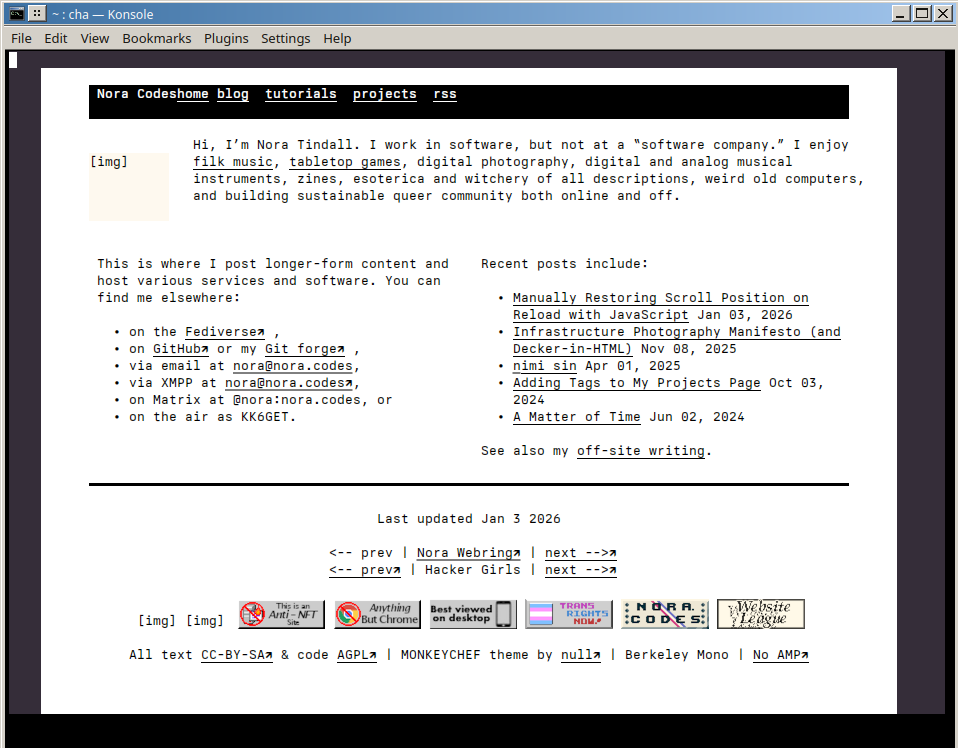Go to the blog page link
The width and height of the screenshot is (958, 748).
tap(233, 94)
